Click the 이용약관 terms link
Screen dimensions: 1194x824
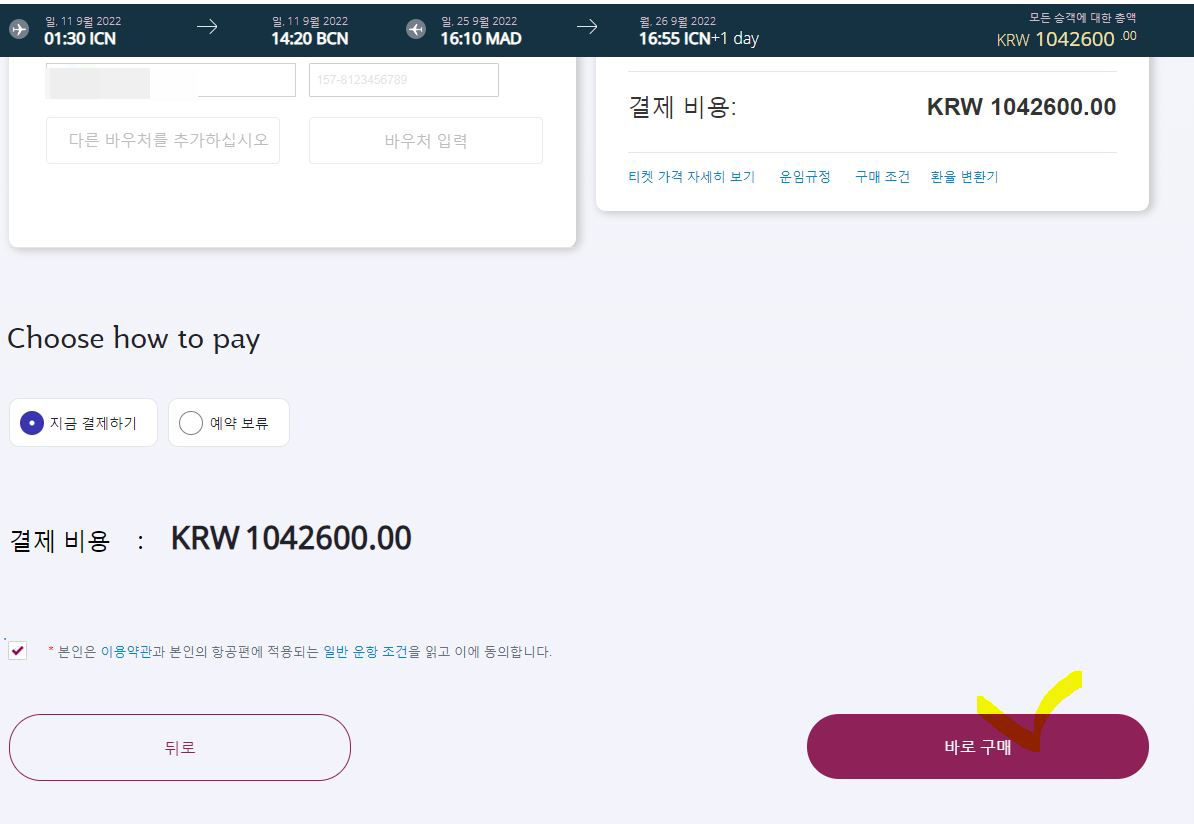click(x=126, y=652)
